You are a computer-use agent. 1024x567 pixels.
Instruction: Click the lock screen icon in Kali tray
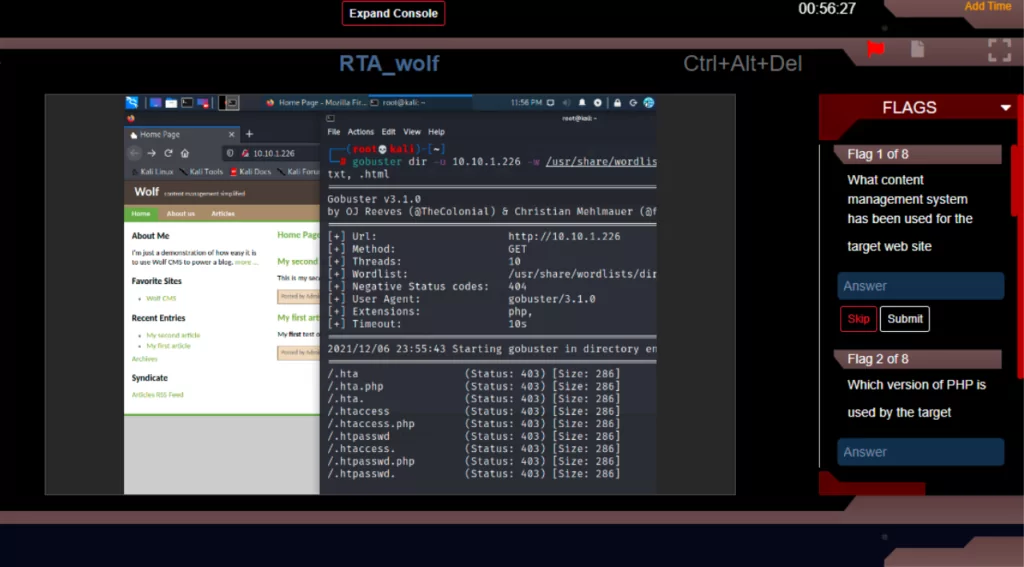coord(617,103)
